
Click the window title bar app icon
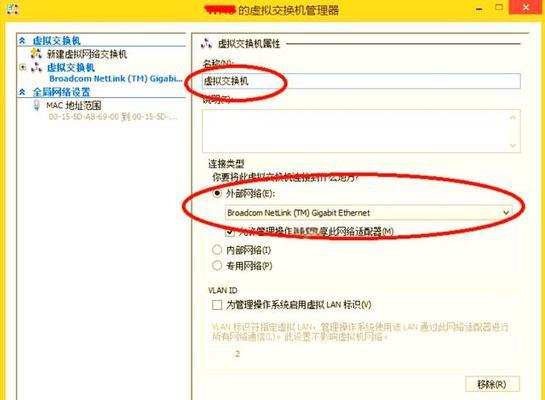13,9
